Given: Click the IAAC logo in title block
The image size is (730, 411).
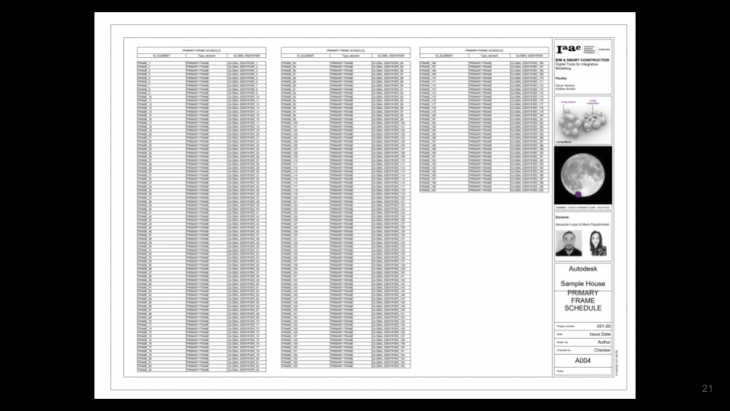Looking at the screenshot, I should pyautogui.click(x=565, y=48).
